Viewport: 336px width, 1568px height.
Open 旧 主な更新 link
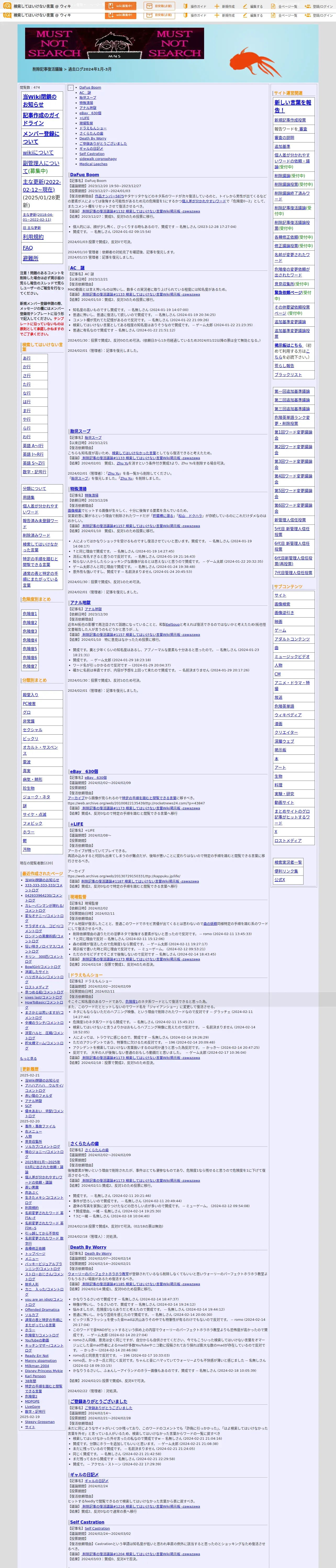32,228
